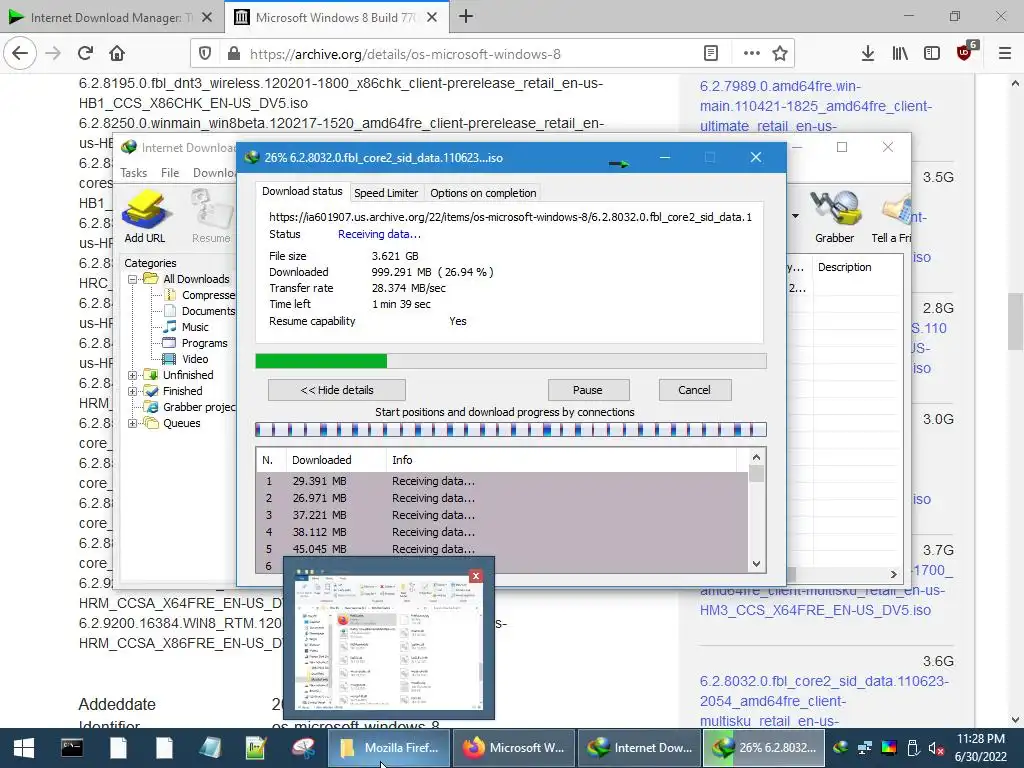
Task: Open the Windows Start menu
Action: point(24,748)
